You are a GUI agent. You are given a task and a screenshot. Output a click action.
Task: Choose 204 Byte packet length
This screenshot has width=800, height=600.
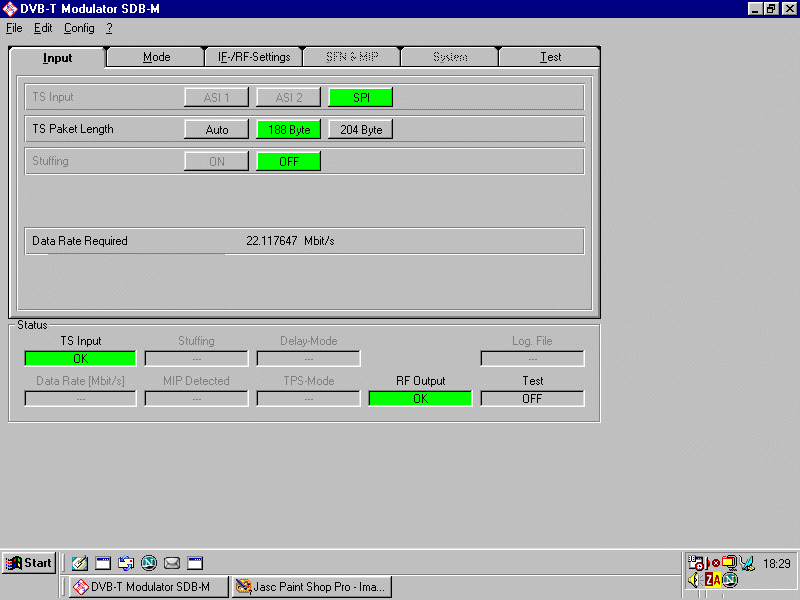pyautogui.click(x=360, y=129)
